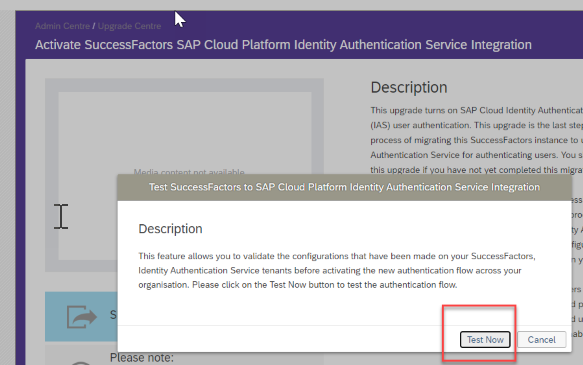This screenshot has height=365, width=583.
Task: Open the Admin Centre breadcrumb link
Action: coord(62,26)
